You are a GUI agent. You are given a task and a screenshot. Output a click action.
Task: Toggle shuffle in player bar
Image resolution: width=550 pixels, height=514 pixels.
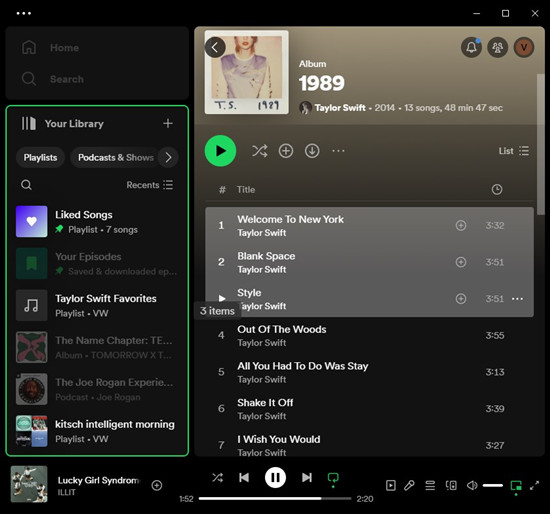pos(217,478)
